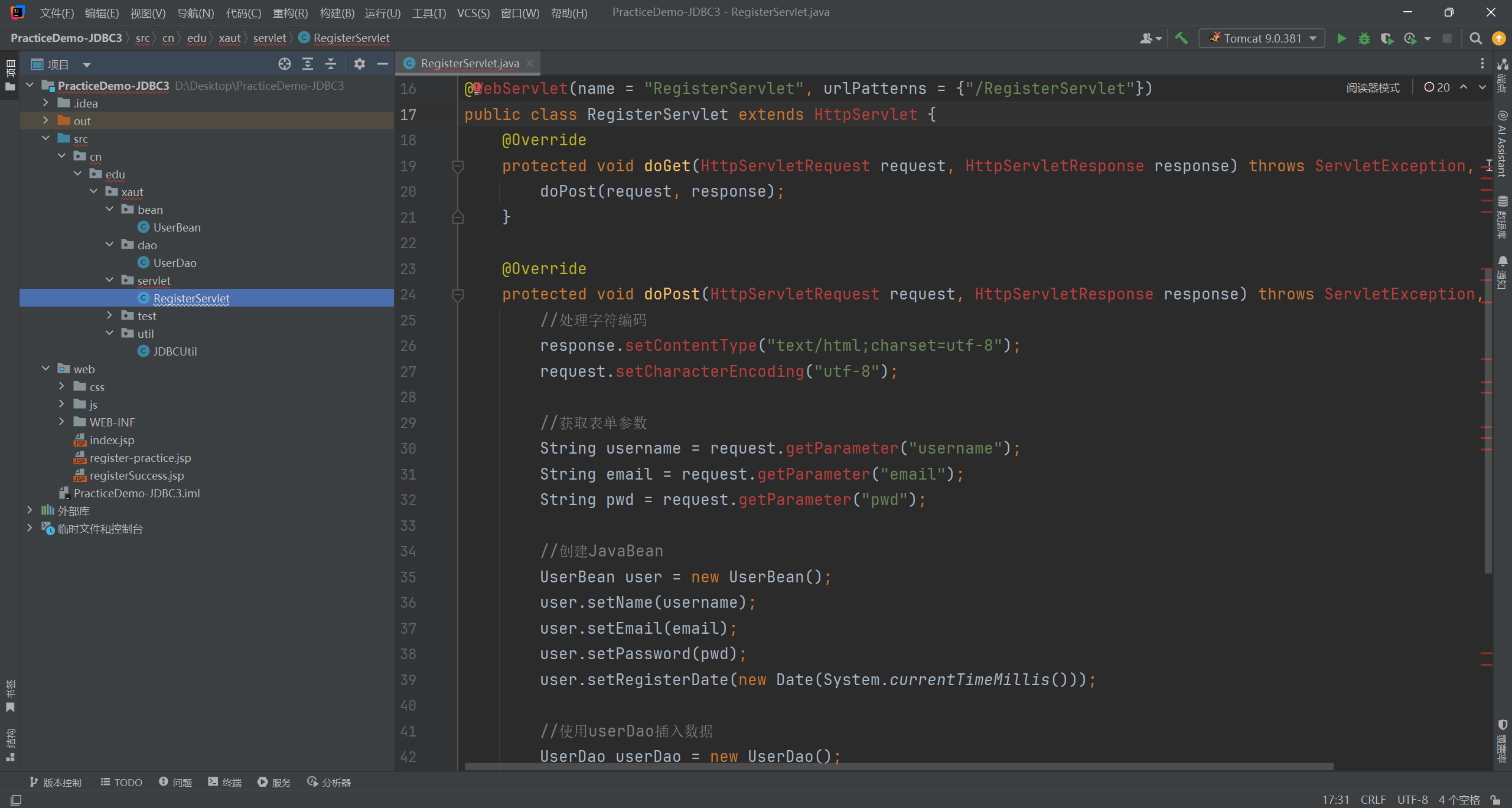Start debugging with the bug icon
This screenshot has width=1512, height=808.
(1364, 38)
